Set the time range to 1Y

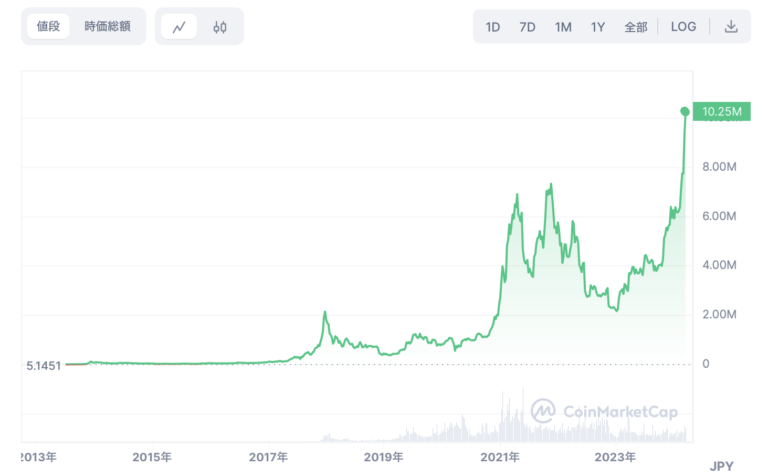pos(598,27)
